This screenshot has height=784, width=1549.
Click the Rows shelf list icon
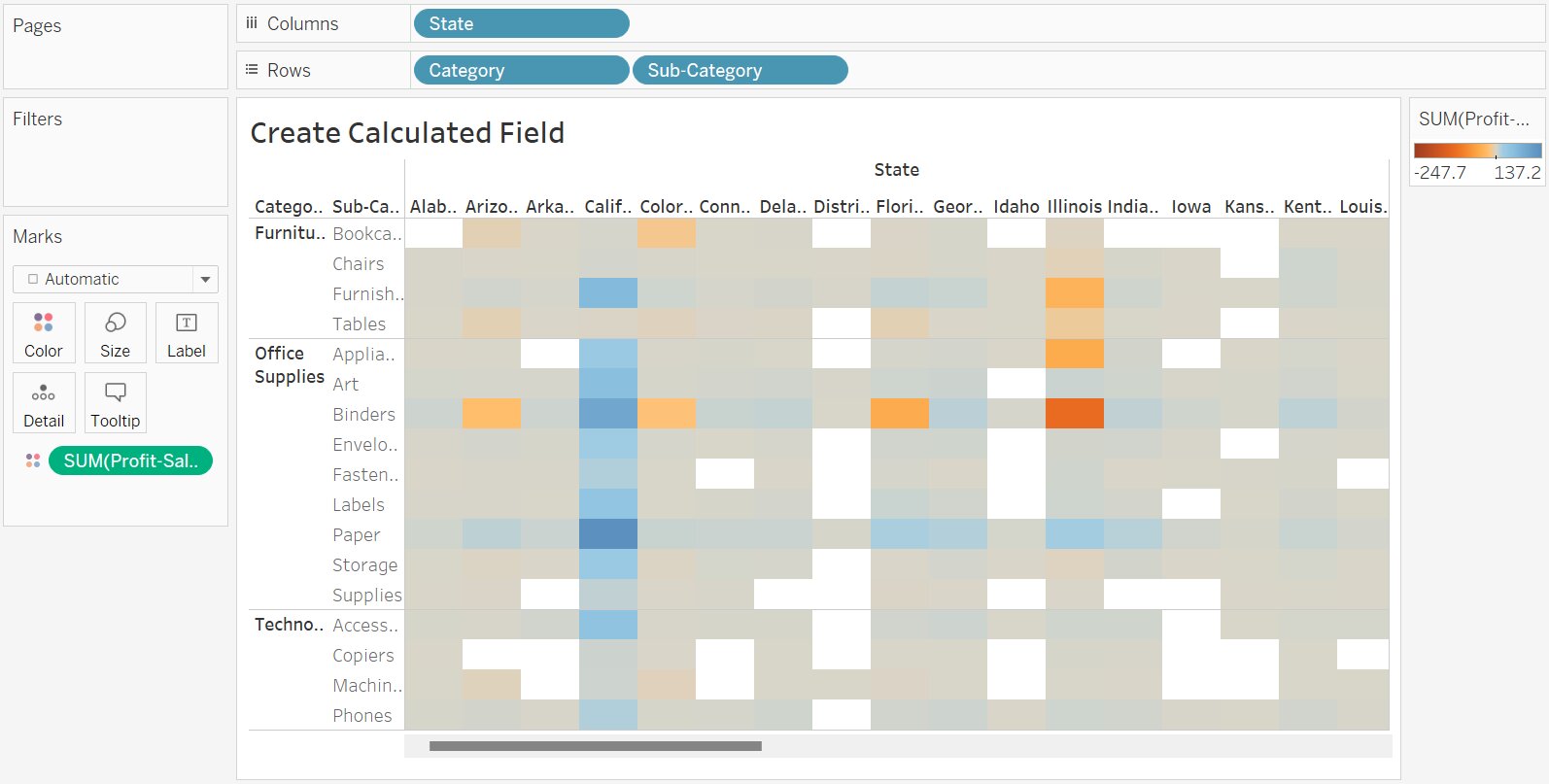251,69
